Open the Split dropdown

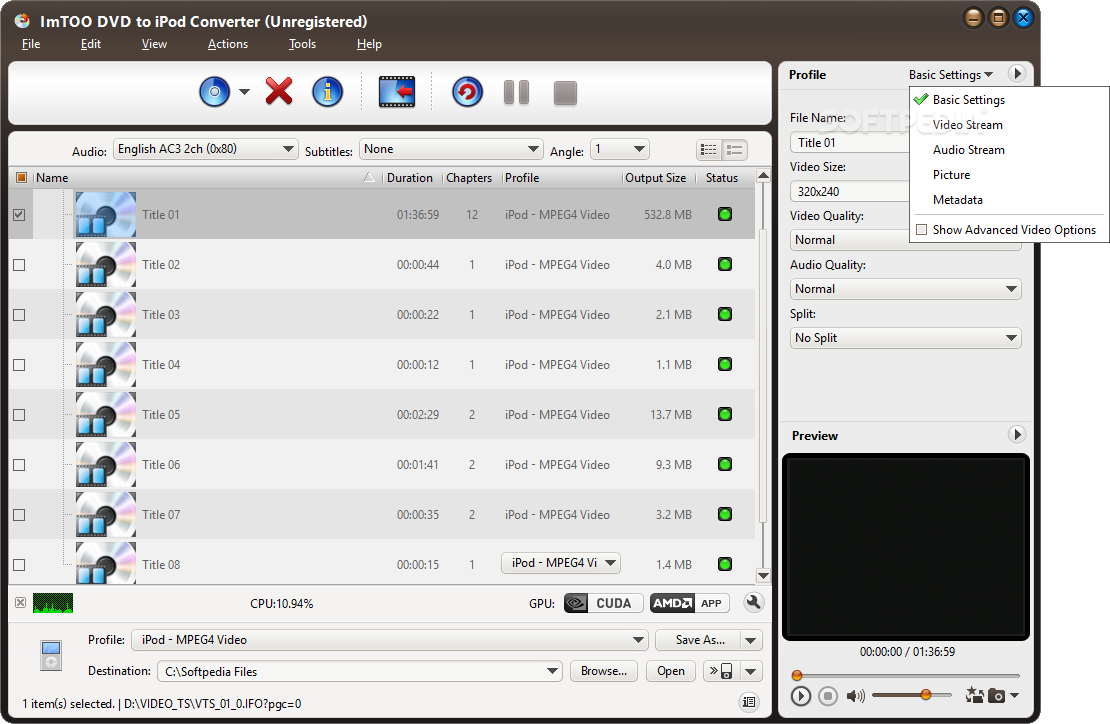(905, 338)
